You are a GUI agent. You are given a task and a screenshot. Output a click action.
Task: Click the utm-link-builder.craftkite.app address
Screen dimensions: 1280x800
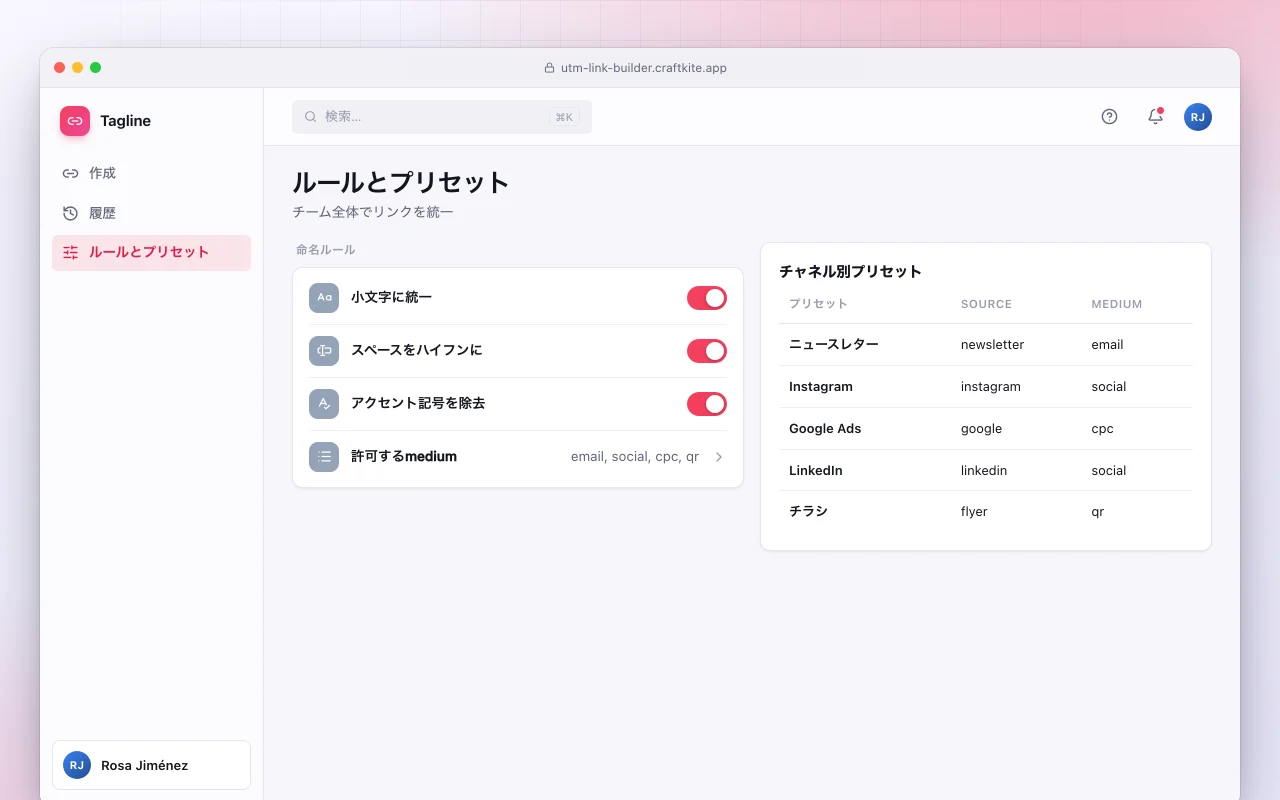[x=644, y=68]
